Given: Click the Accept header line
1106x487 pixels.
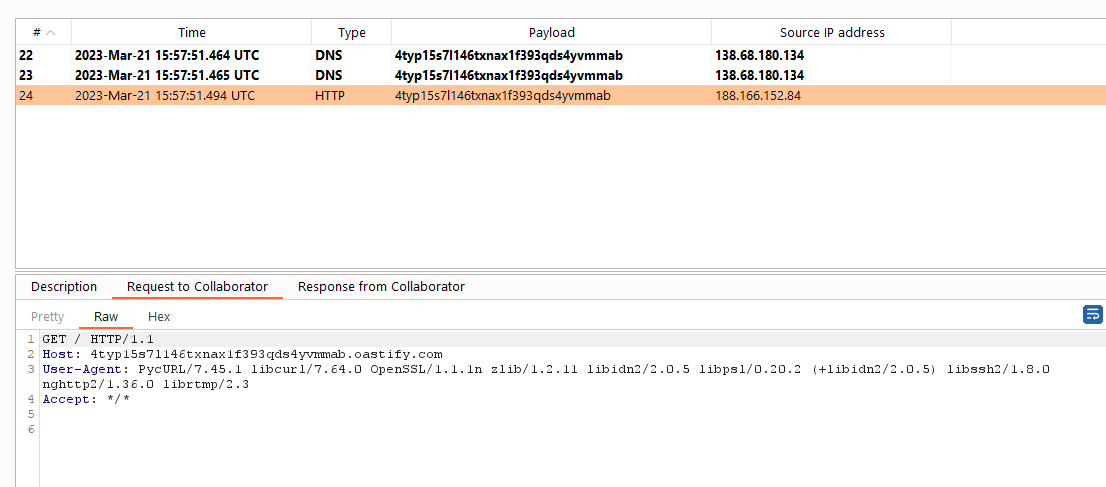Looking at the screenshot, I should click(x=86, y=399).
